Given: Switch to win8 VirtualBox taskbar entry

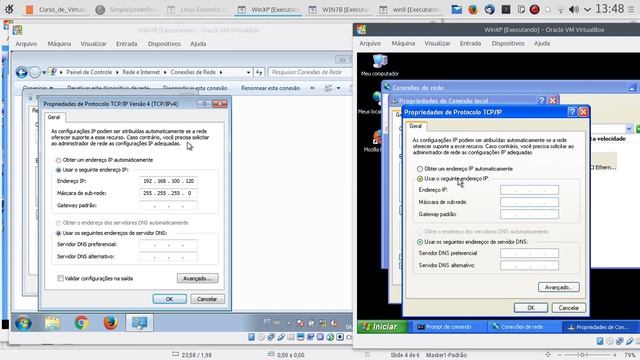Looking at the screenshot, I should (409, 9).
